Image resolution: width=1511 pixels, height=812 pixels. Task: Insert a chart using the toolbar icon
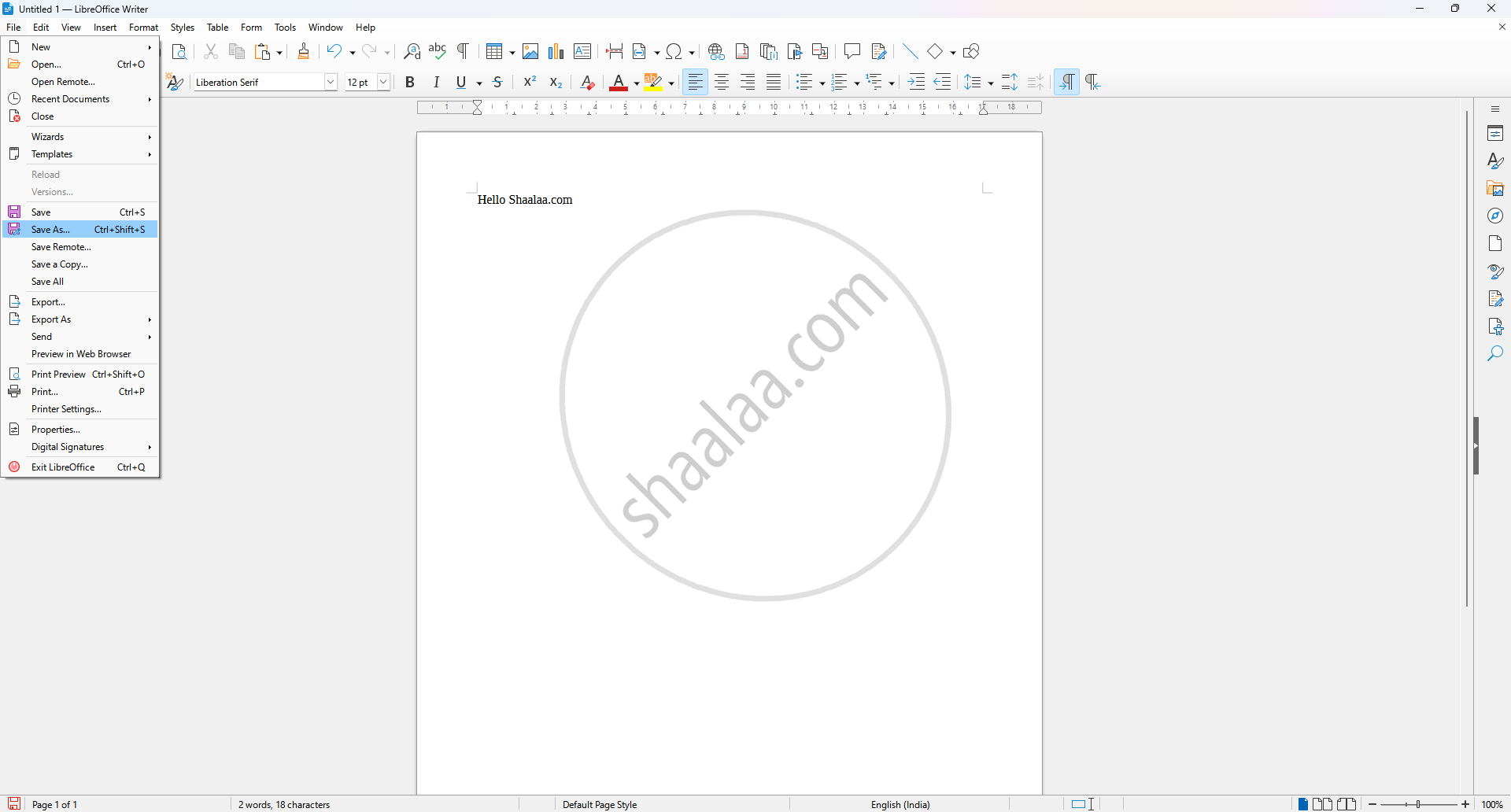[x=556, y=52]
